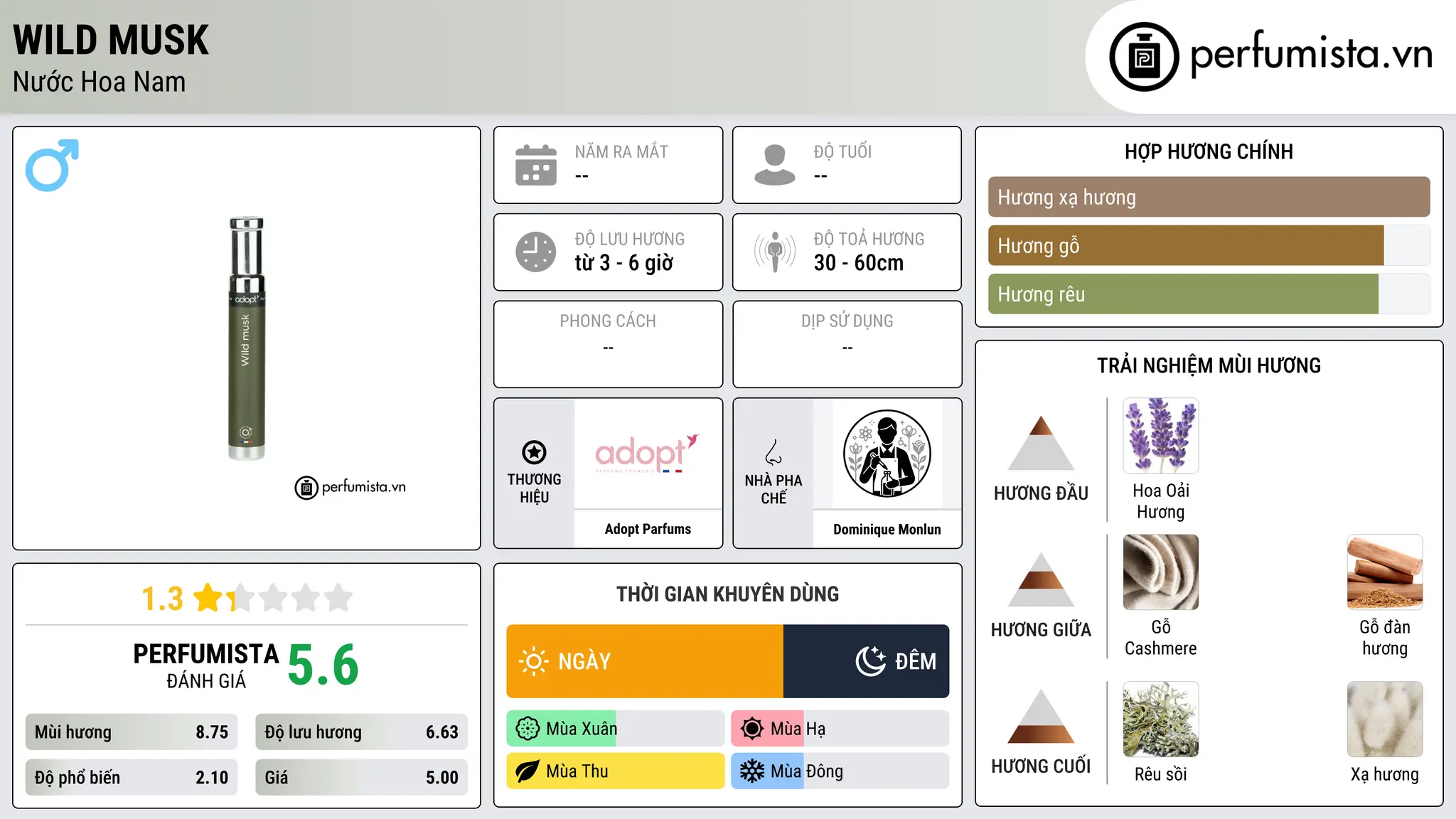Click the clock icon for ĐỘ LƯU HƯƠNG
1456x819 pixels.
[536, 252]
